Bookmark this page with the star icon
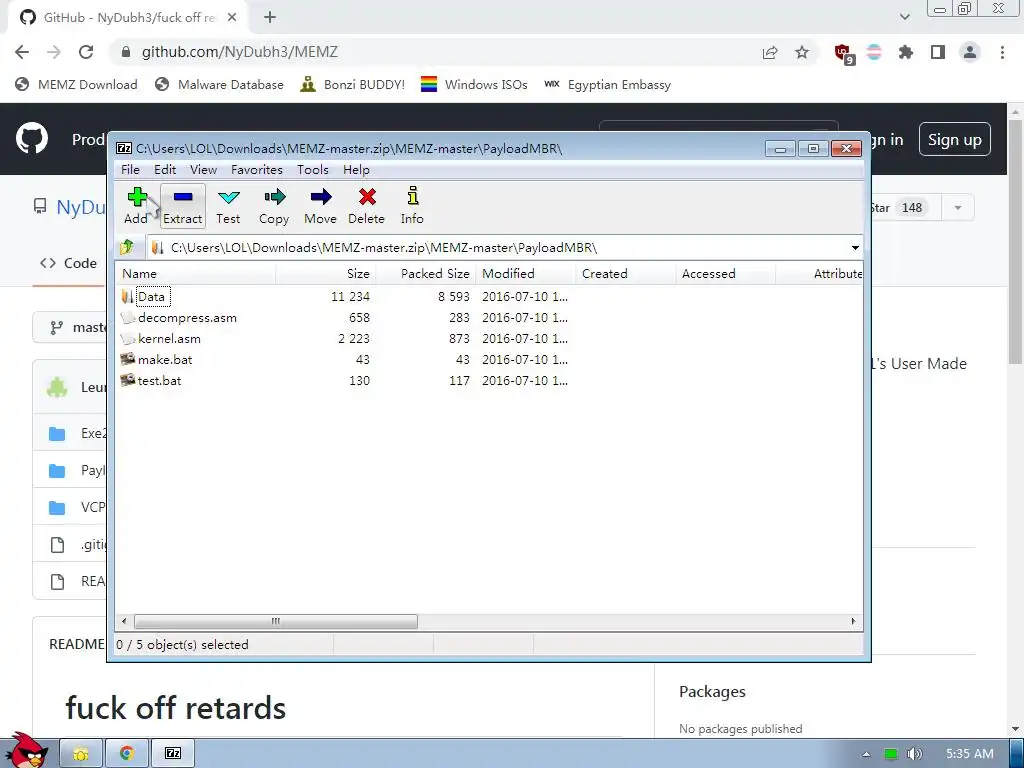The image size is (1024, 768). [x=802, y=52]
